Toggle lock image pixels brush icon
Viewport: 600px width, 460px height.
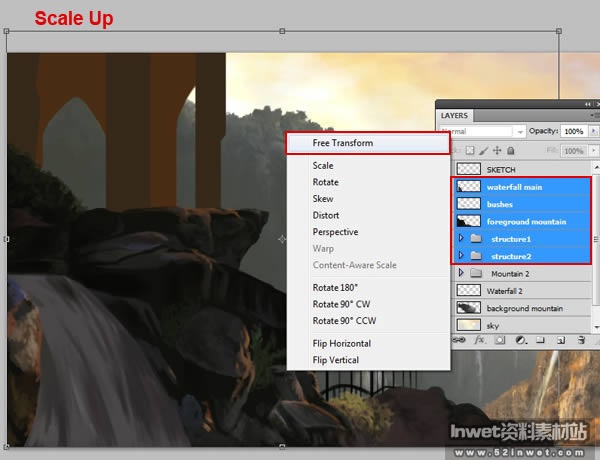(x=484, y=150)
